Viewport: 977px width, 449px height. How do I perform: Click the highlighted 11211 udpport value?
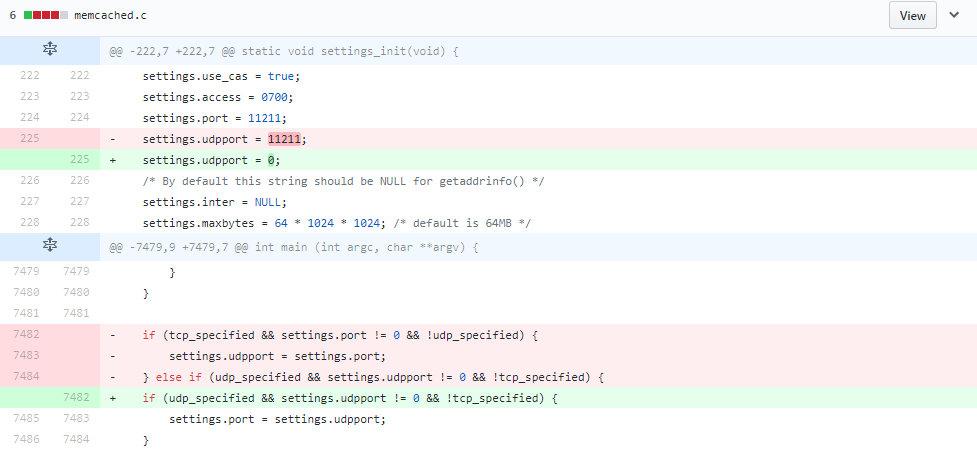(286, 139)
